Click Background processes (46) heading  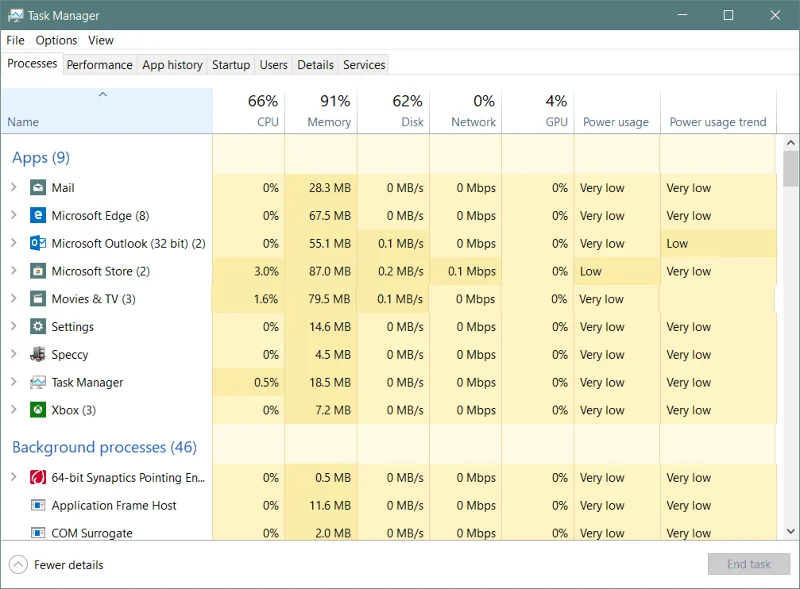(x=104, y=447)
